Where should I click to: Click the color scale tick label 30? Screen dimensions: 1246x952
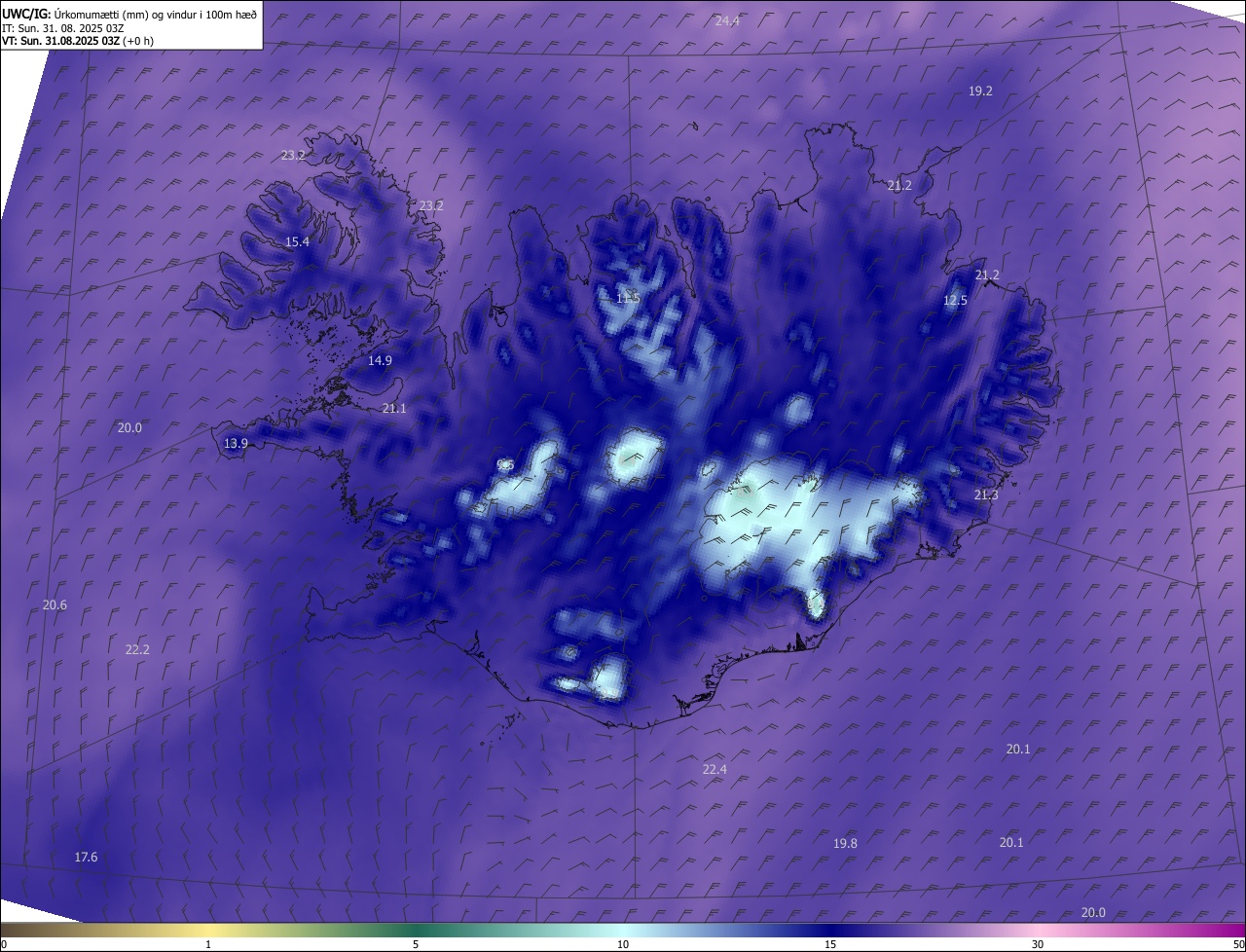pyautogui.click(x=1038, y=944)
